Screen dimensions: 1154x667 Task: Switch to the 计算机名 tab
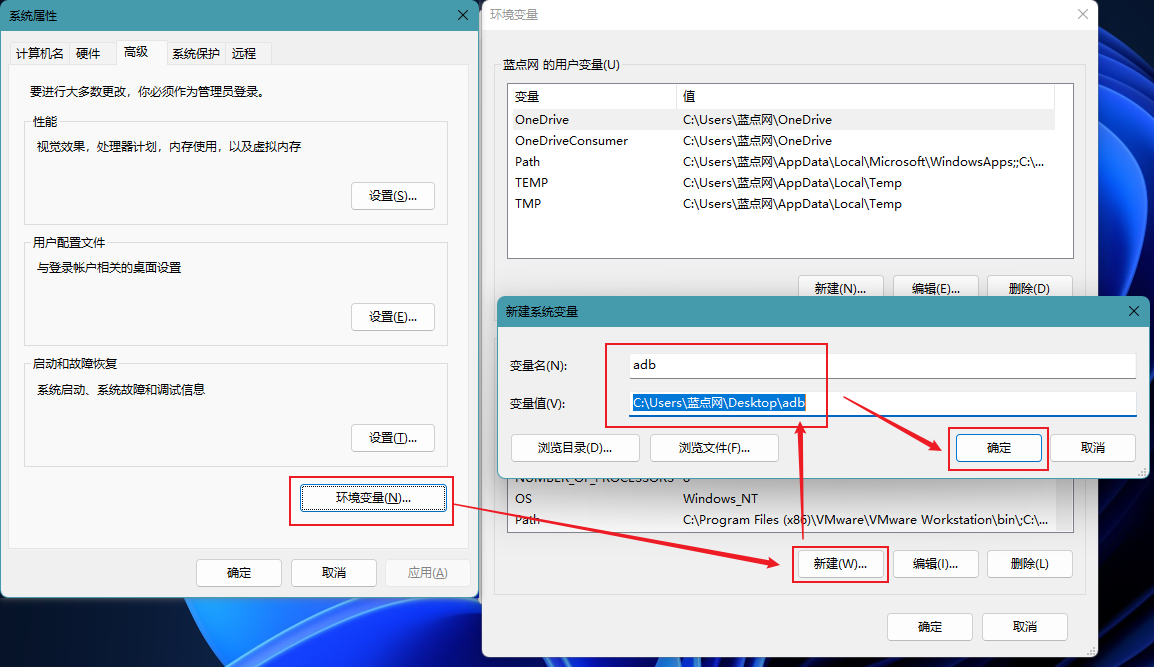pos(40,53)
